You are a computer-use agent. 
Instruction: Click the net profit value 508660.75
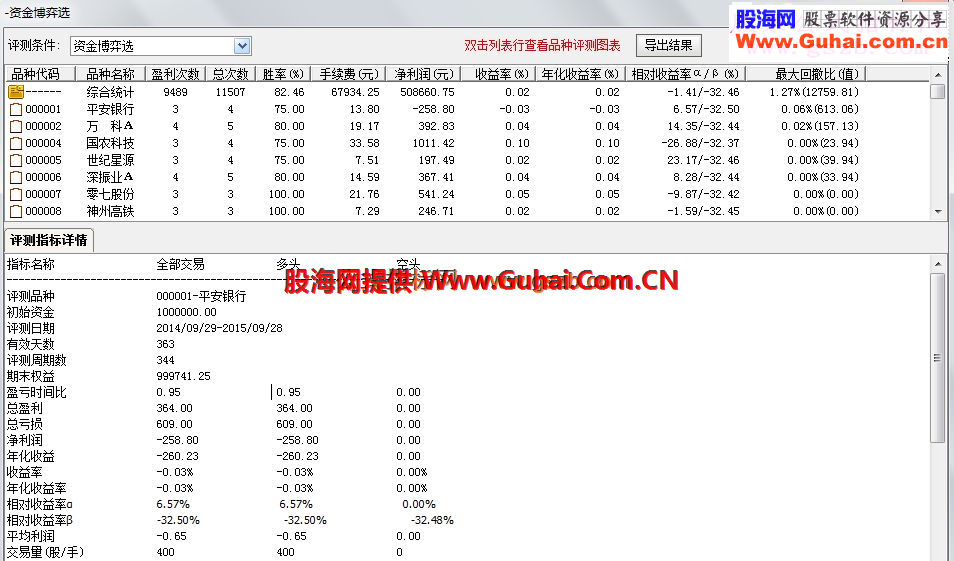click(427, 92)
